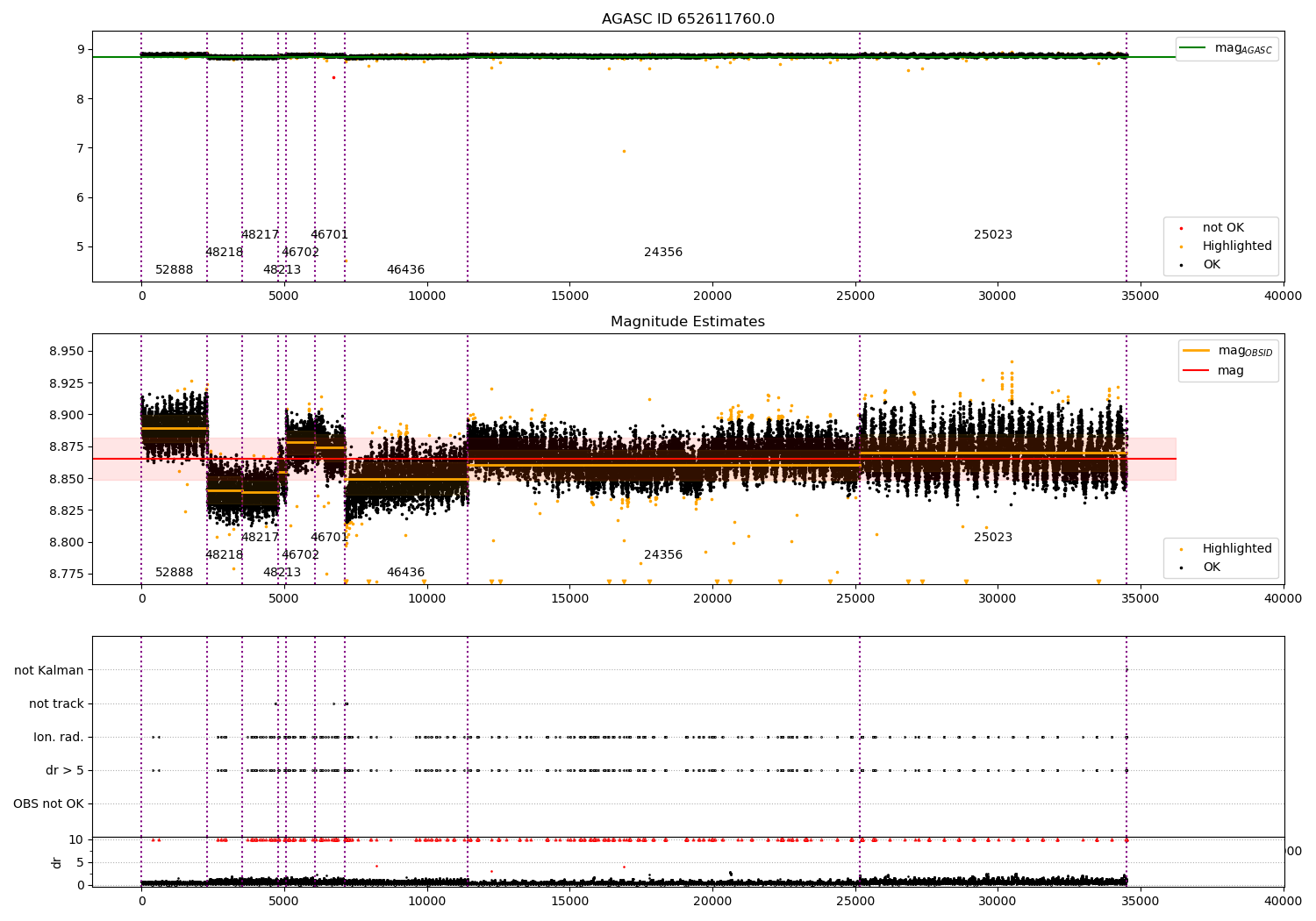1316x921 pixels.
Task: Click the 'not track' row label
Action: [x=56, y=703]
